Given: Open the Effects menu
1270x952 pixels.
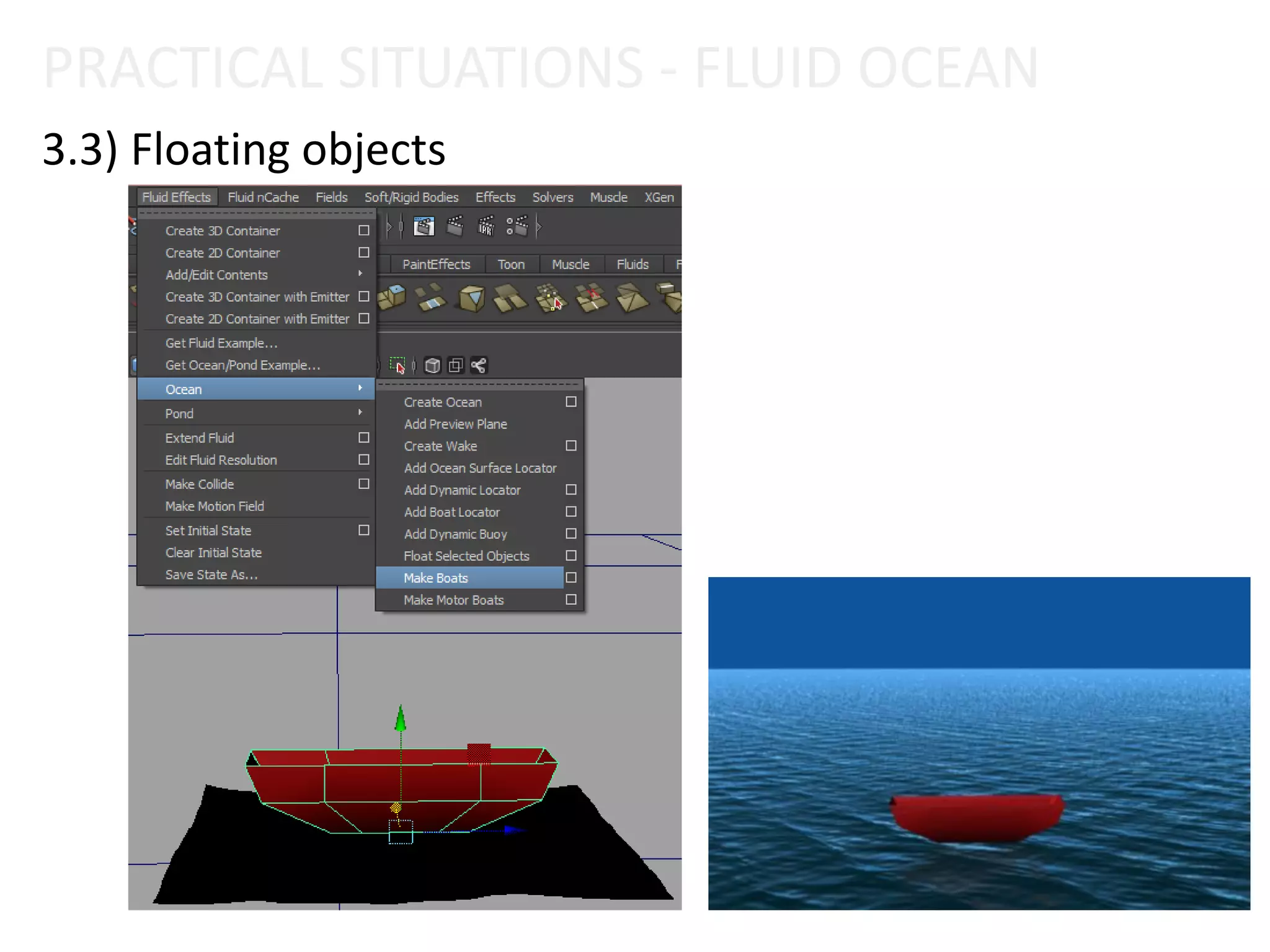Looking at the screenshot, I should [x=495, y=197].
